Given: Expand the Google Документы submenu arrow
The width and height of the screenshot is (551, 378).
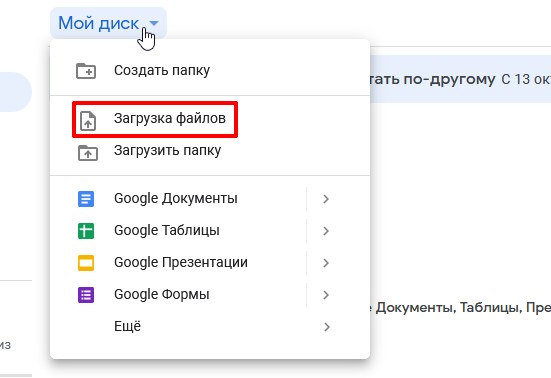Looking at the screenshot, I should point(326,199).
